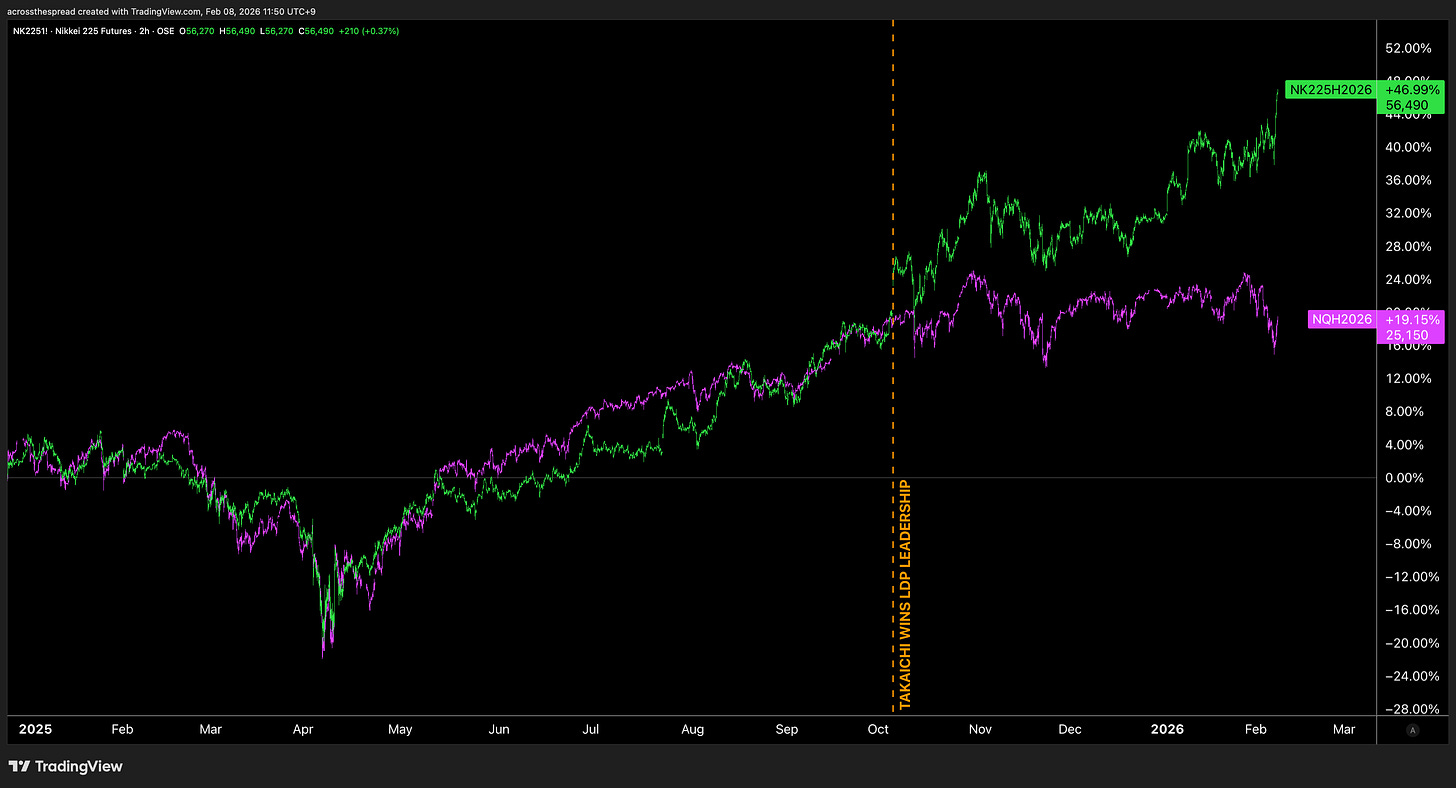Click the "Jul" time axis label
The width and height of the screenshot is (1456, 788).
coord(591,730)
